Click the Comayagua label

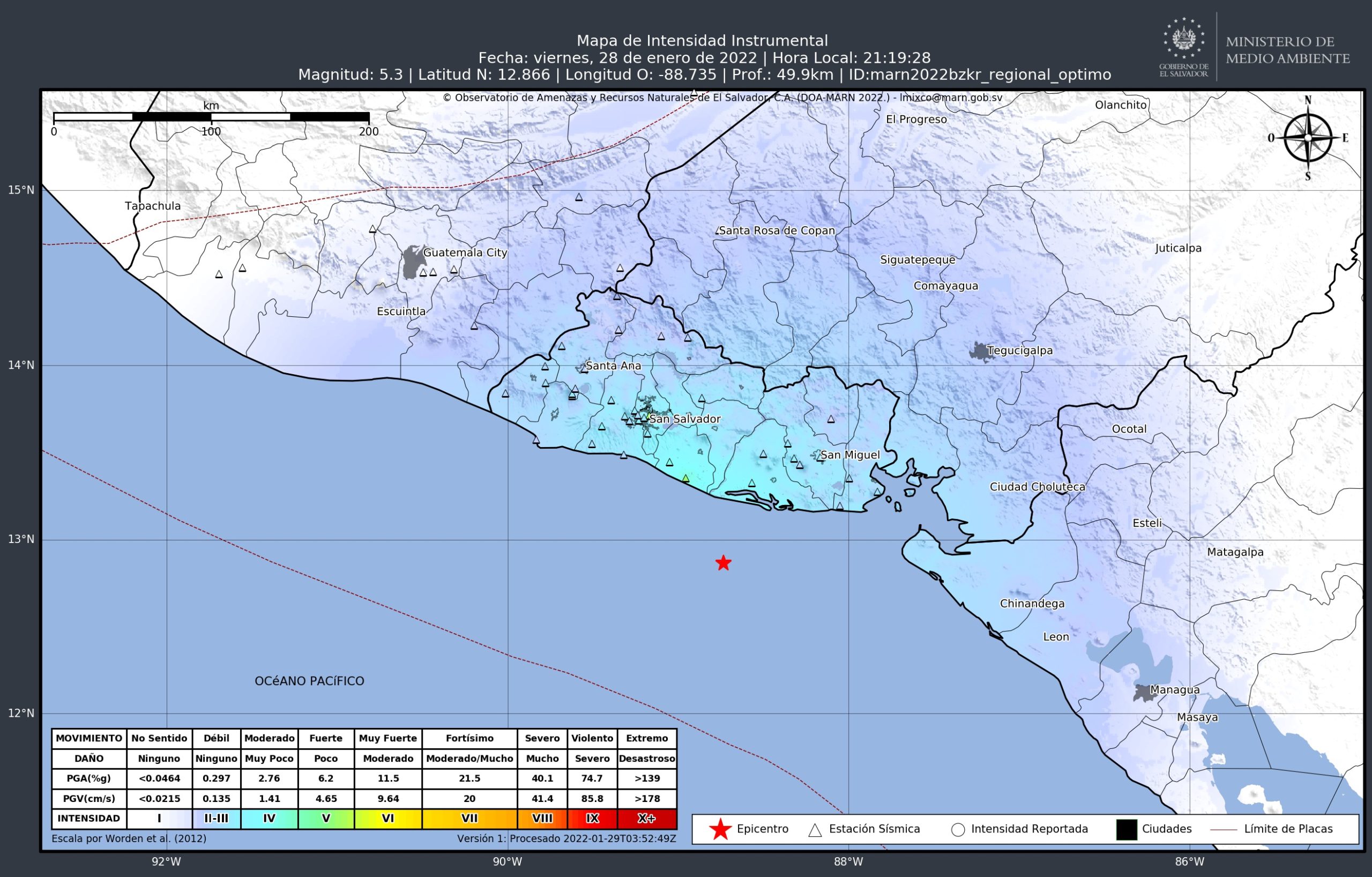[946, 286]
